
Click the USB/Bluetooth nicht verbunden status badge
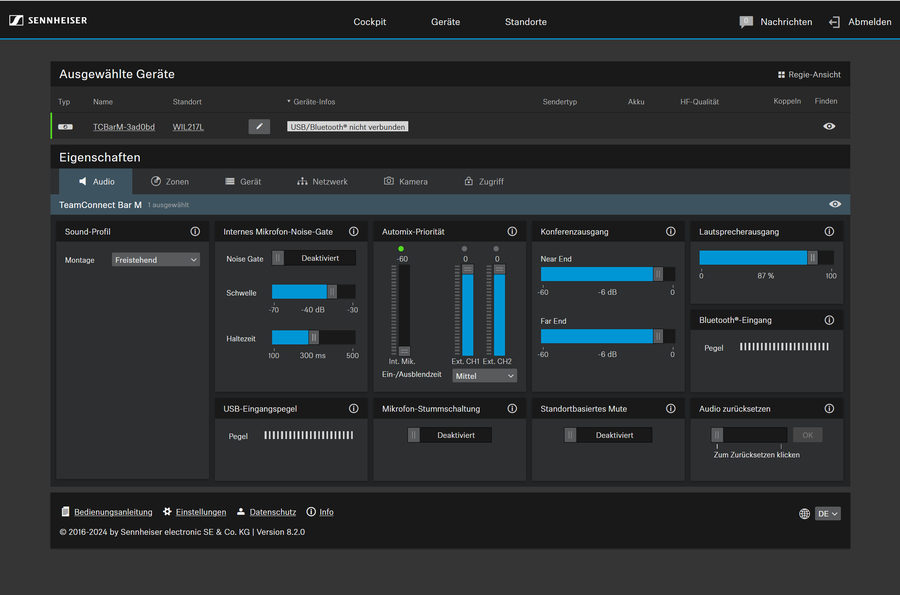tap(348, 127)
